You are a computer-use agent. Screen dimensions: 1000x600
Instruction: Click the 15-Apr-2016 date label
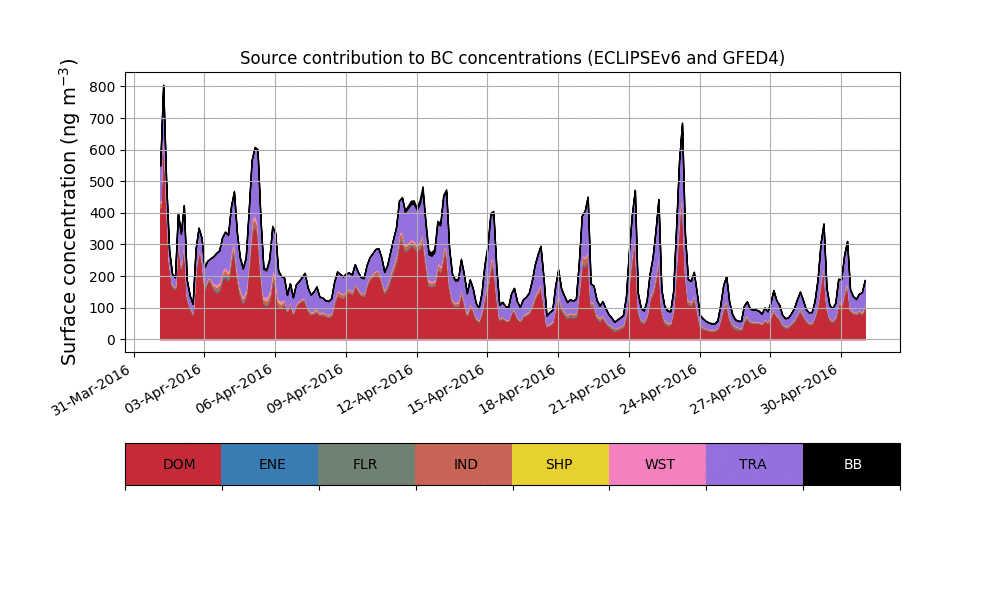point(446,389)
